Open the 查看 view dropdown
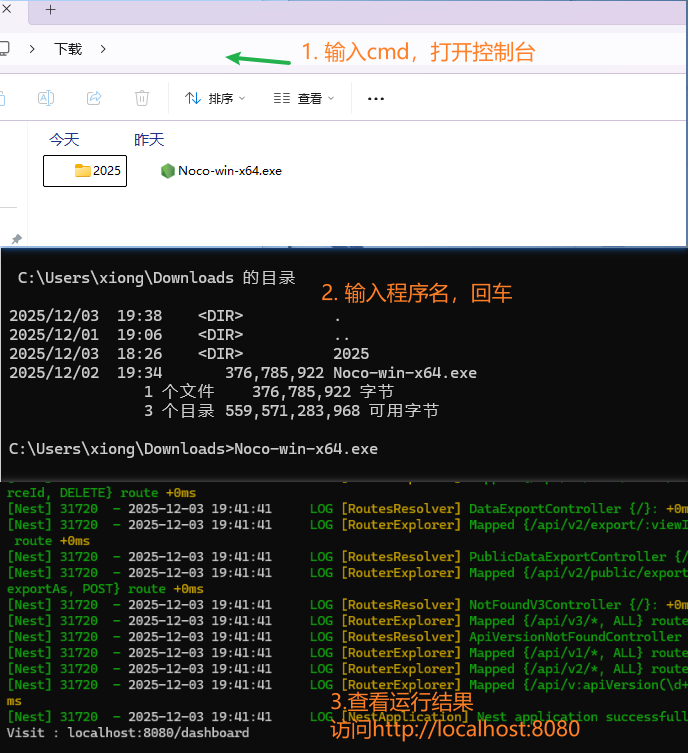This screenshot has height=753, width=688. pos(304,98)
